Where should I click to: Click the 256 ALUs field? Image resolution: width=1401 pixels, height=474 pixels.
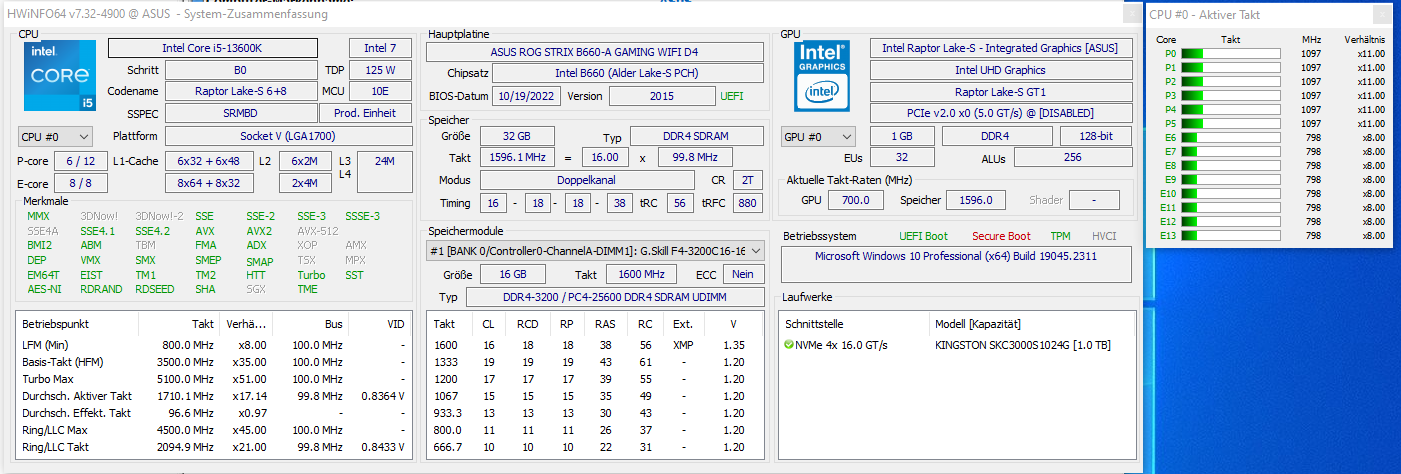pyautogui.click(x=1073, y=158)
